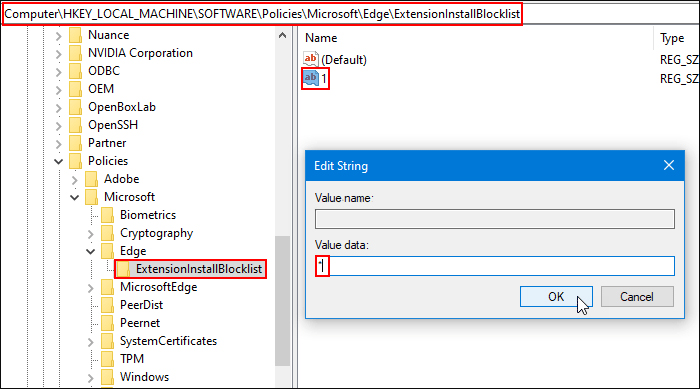Screen dimensions: 700x389
Task: Collapse the Policies key
Action: (58, 161)
